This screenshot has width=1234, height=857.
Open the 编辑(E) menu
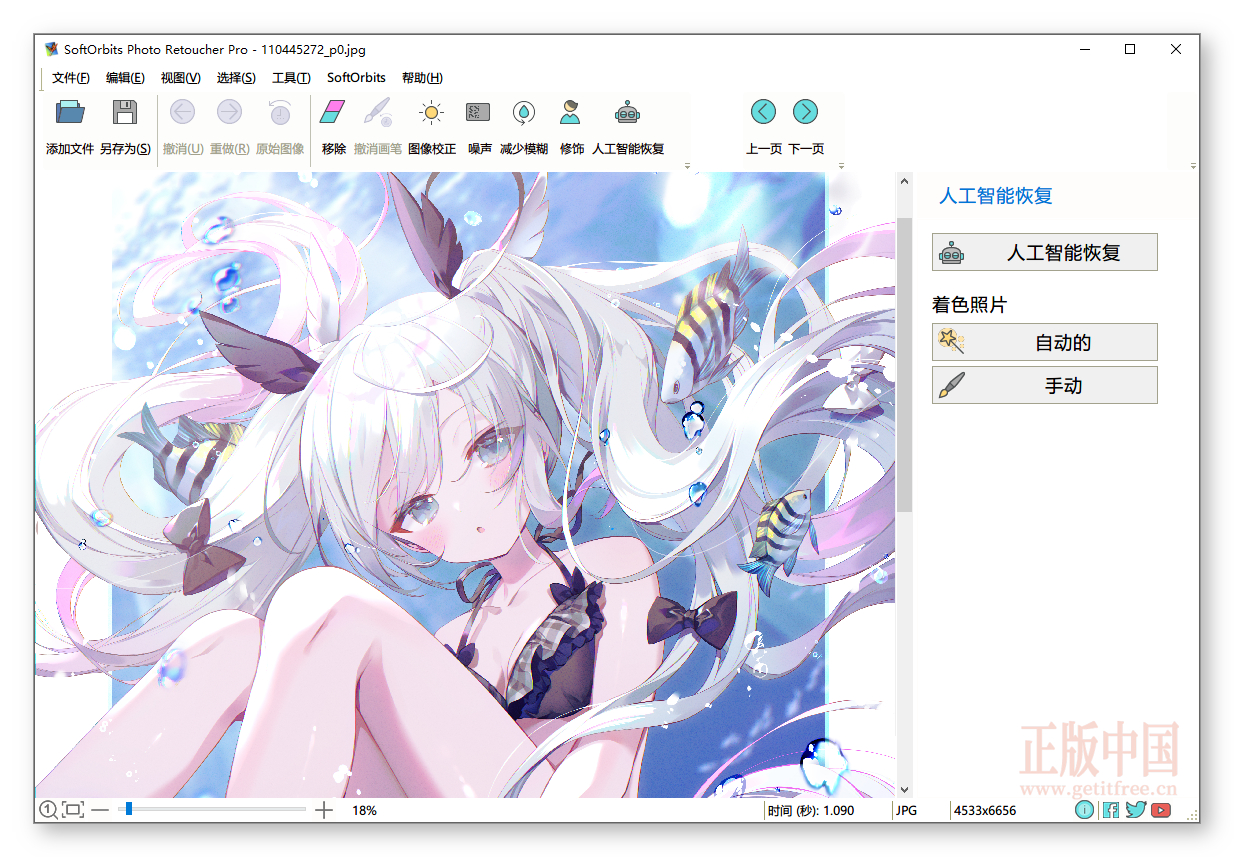[125, 78]
